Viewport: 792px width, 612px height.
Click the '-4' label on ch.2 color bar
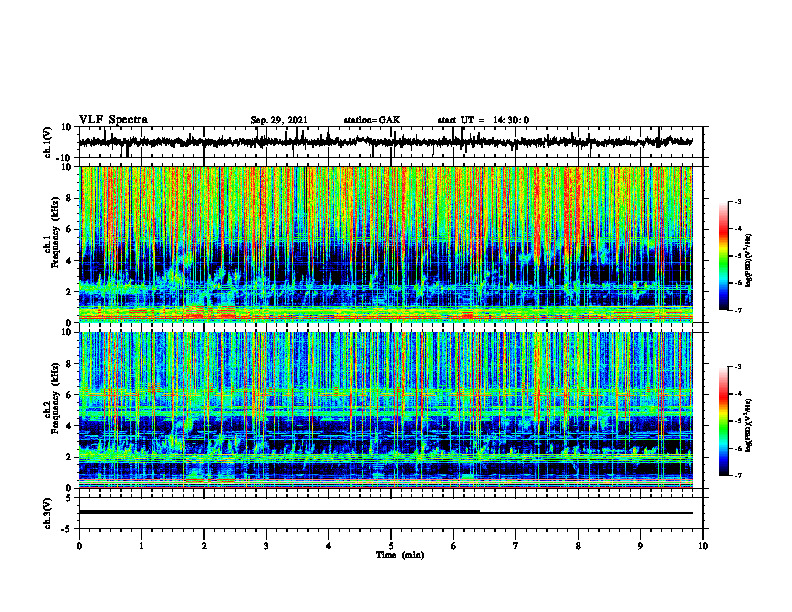tap(738, 394)
